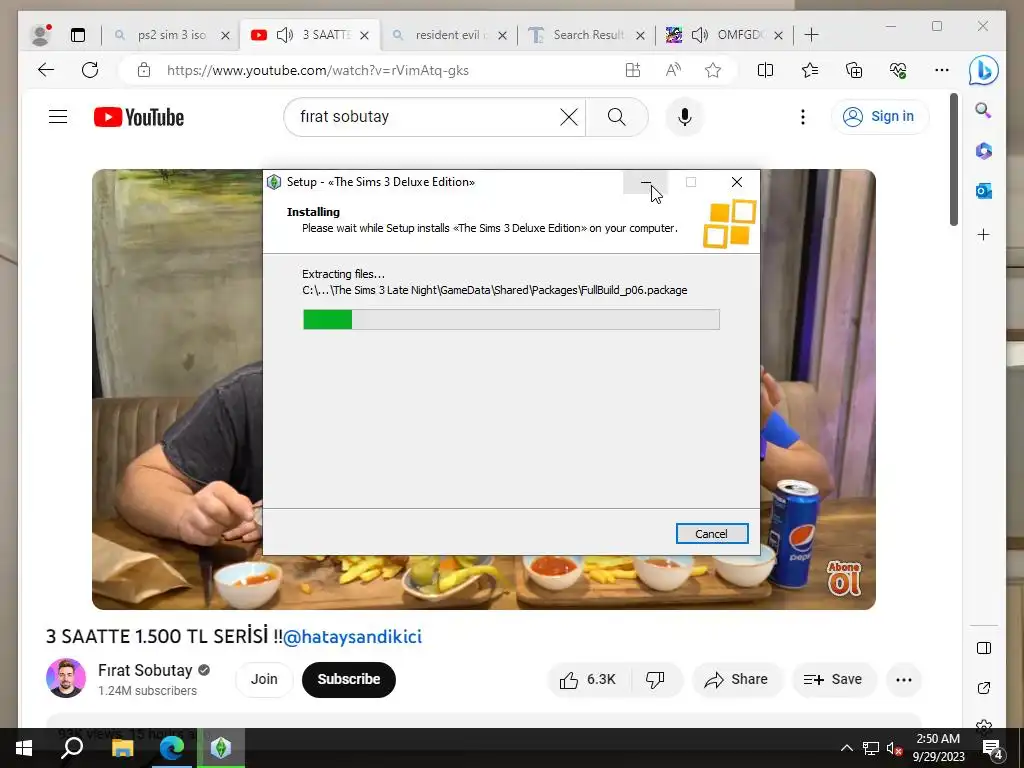Save the video to a playlist
The width and height of the screenshot is (1024, 768).
click(833, 680)
